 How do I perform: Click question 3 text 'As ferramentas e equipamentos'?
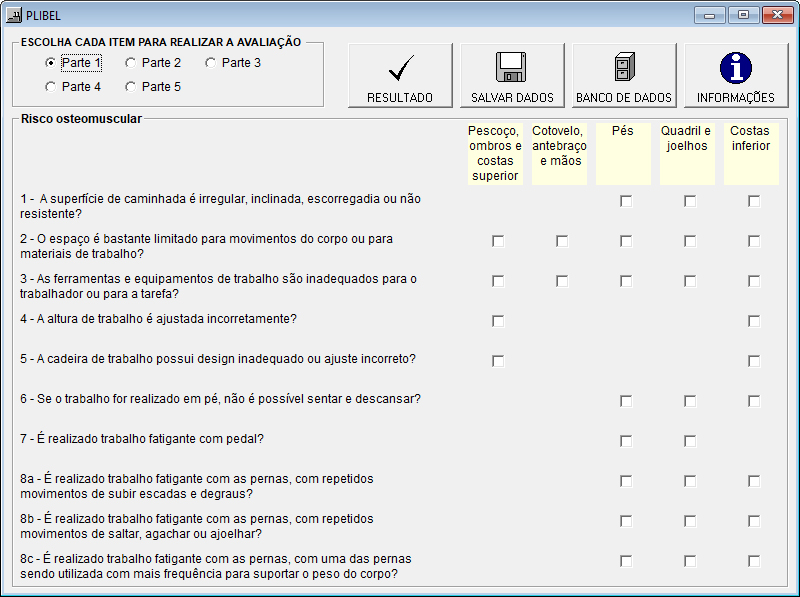tap(125, 279)
